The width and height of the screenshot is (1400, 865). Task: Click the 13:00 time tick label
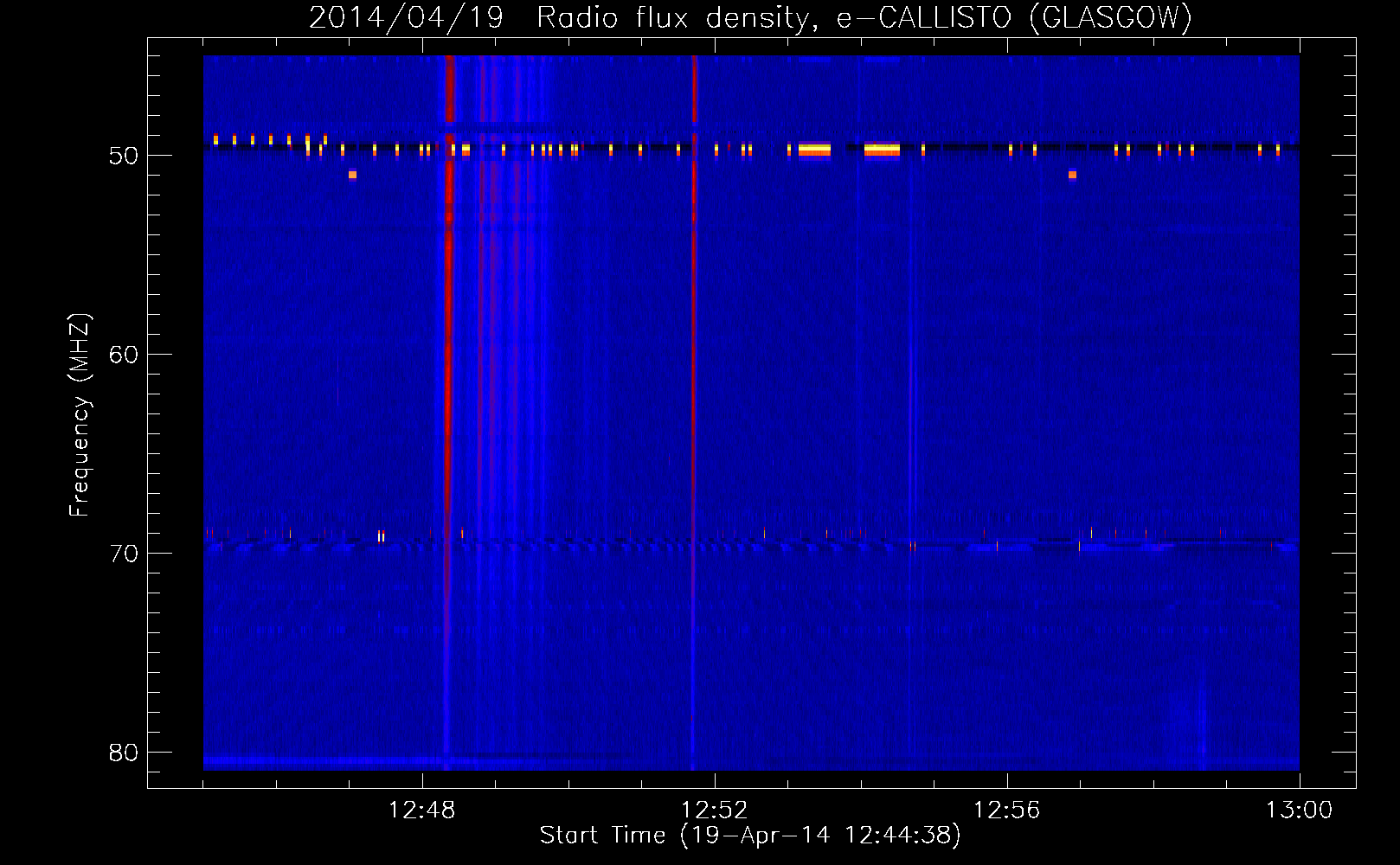(x=1299, y=811)
